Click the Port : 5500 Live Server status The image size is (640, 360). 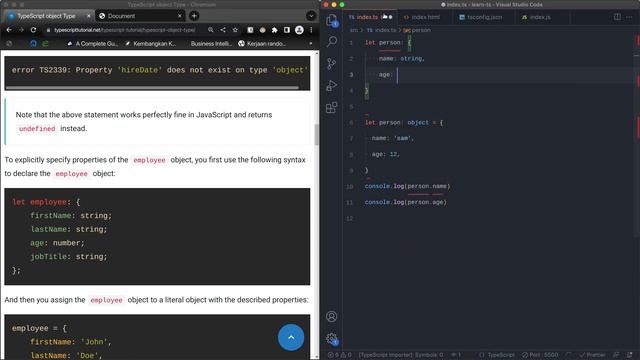coord(540,355)
